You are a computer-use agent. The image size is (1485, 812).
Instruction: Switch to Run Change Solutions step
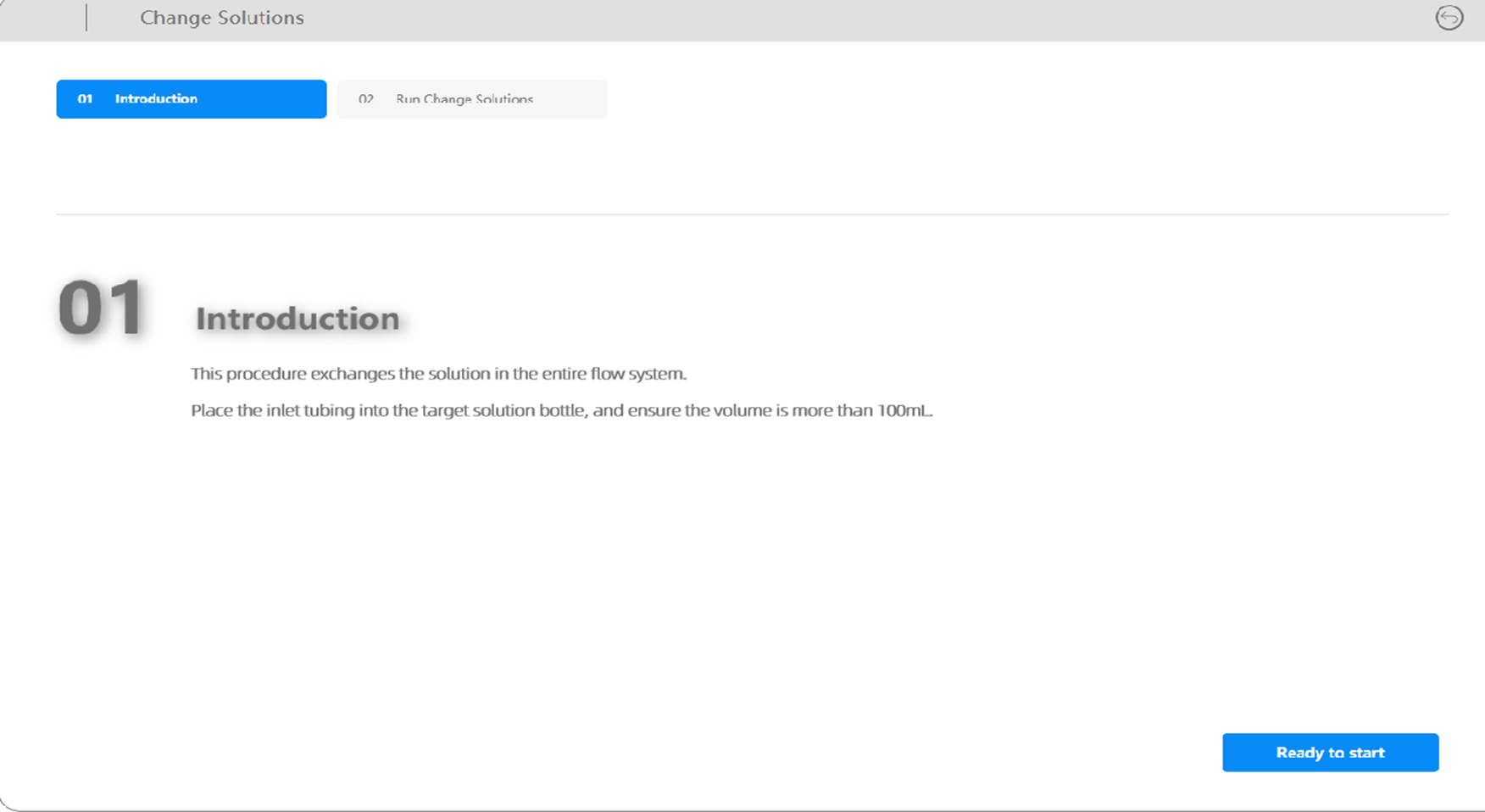pos(472,99)
